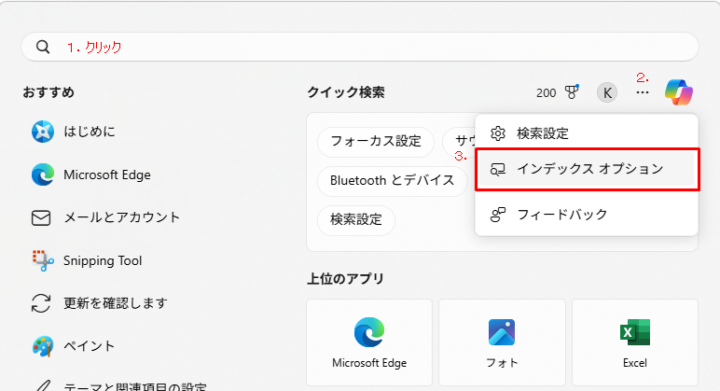This screenshot has height=391, width=720.
Task: Select フィードバック menu item
Action: [587, 214]
